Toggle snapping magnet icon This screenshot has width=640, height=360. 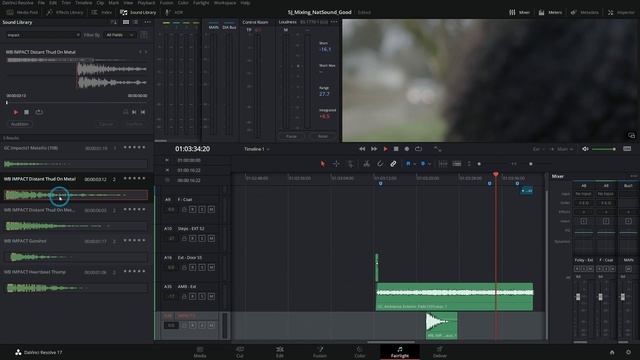380,164
